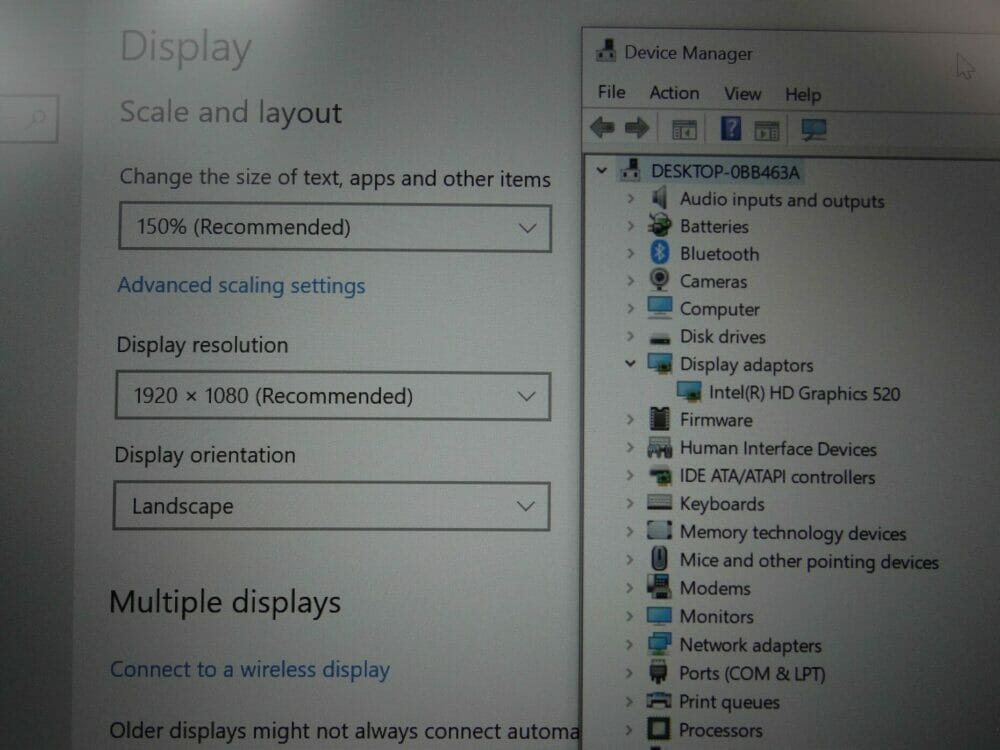Image resolution: width=1000 pixels, height=750 pixels.
Task: Click the Settings search magnifier icon
Action: coord(36,118)
